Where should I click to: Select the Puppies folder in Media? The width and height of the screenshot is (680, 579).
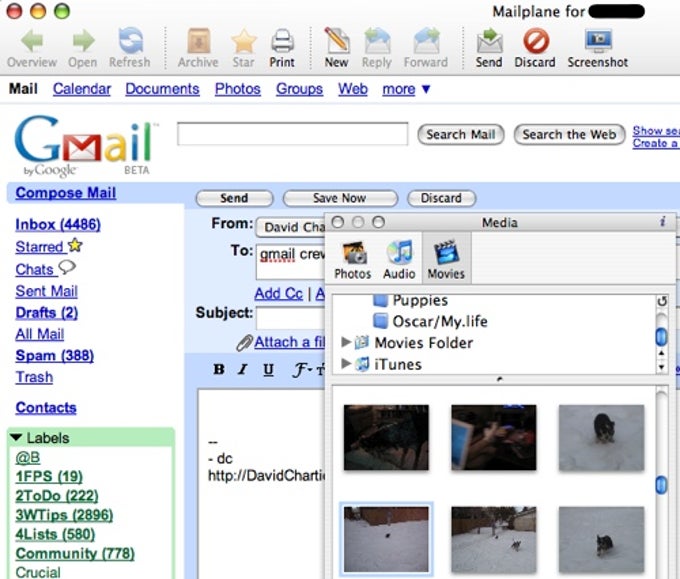pyautogui.click(x=410, y=300)
